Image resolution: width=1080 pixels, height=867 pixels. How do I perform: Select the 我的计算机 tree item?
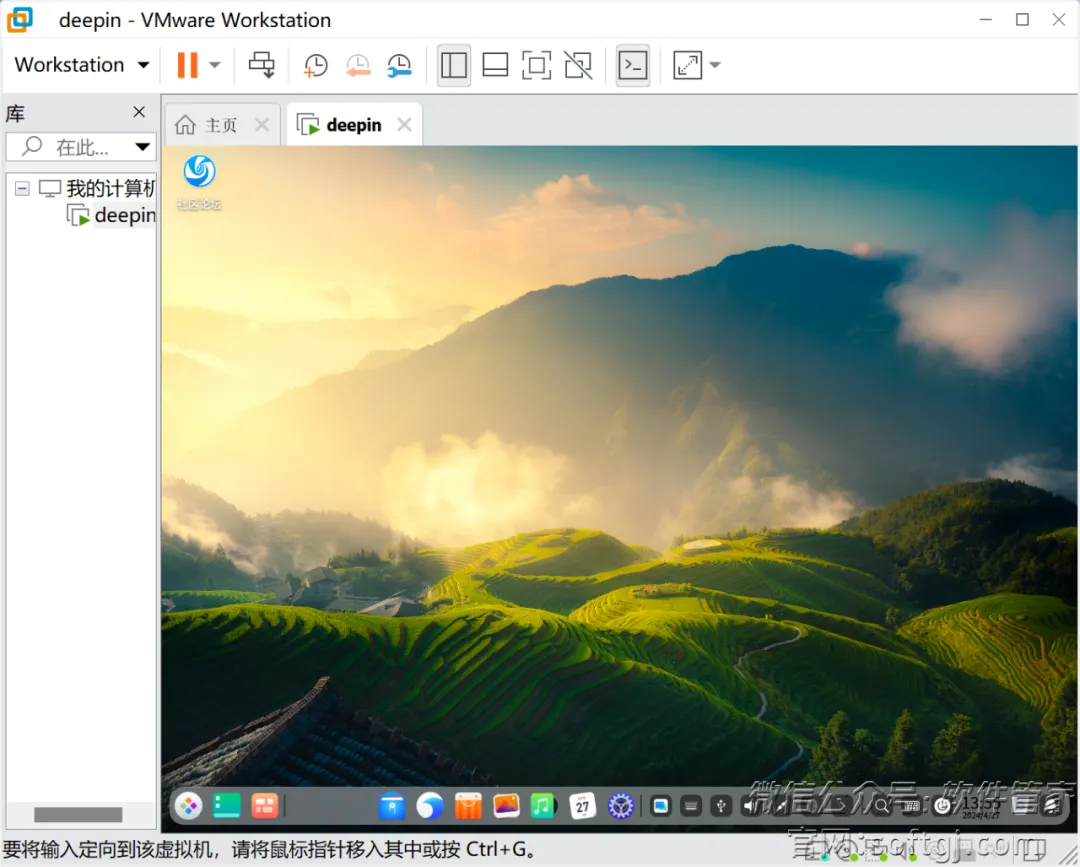pos(98,188)
